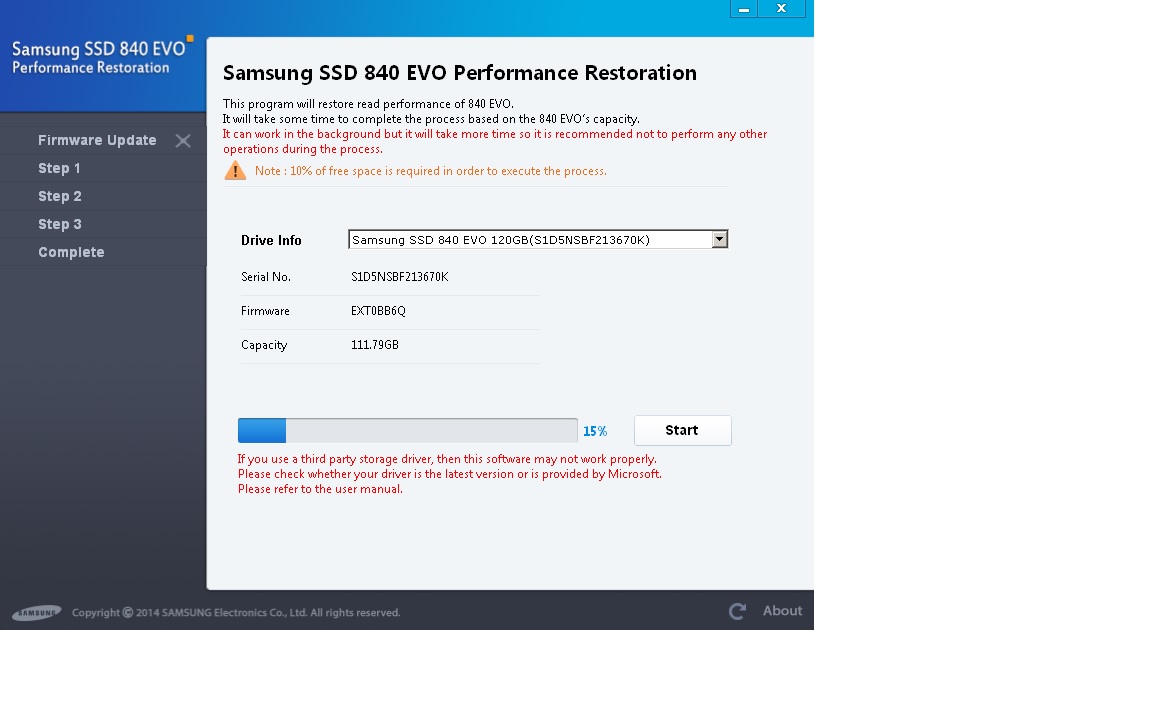
Task: Open the About link
Action: click(782, 611)
